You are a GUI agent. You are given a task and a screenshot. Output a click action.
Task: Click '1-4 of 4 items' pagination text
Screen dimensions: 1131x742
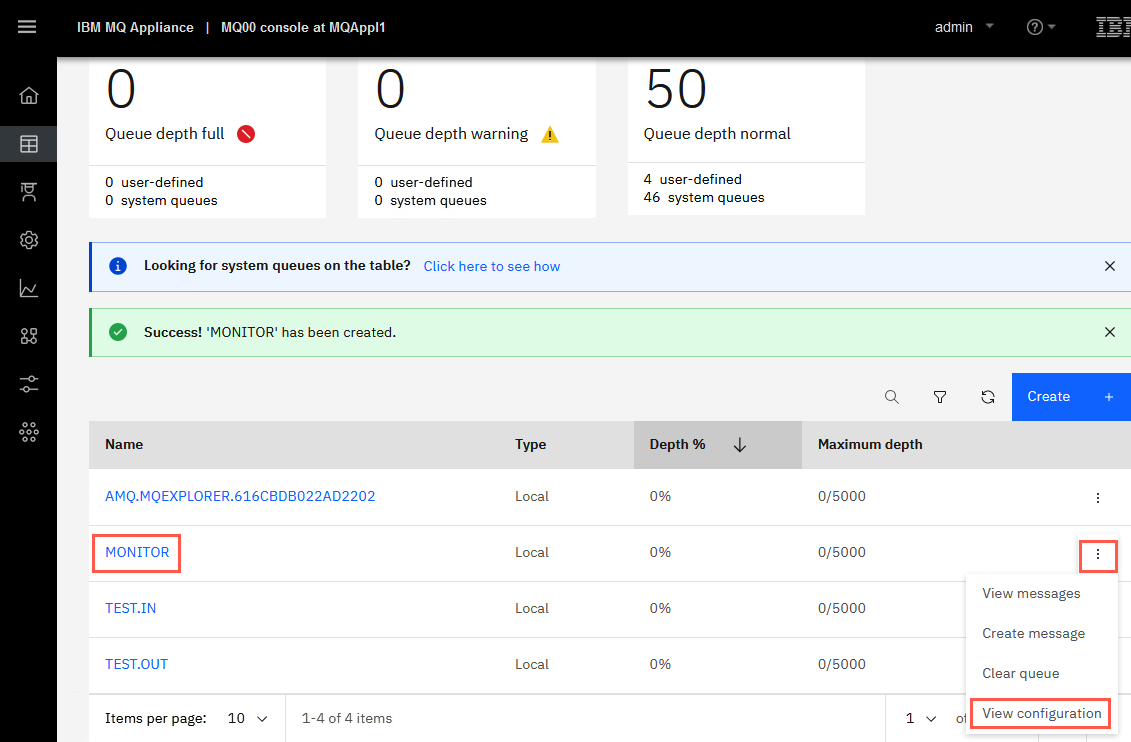[x=347, y=718]
